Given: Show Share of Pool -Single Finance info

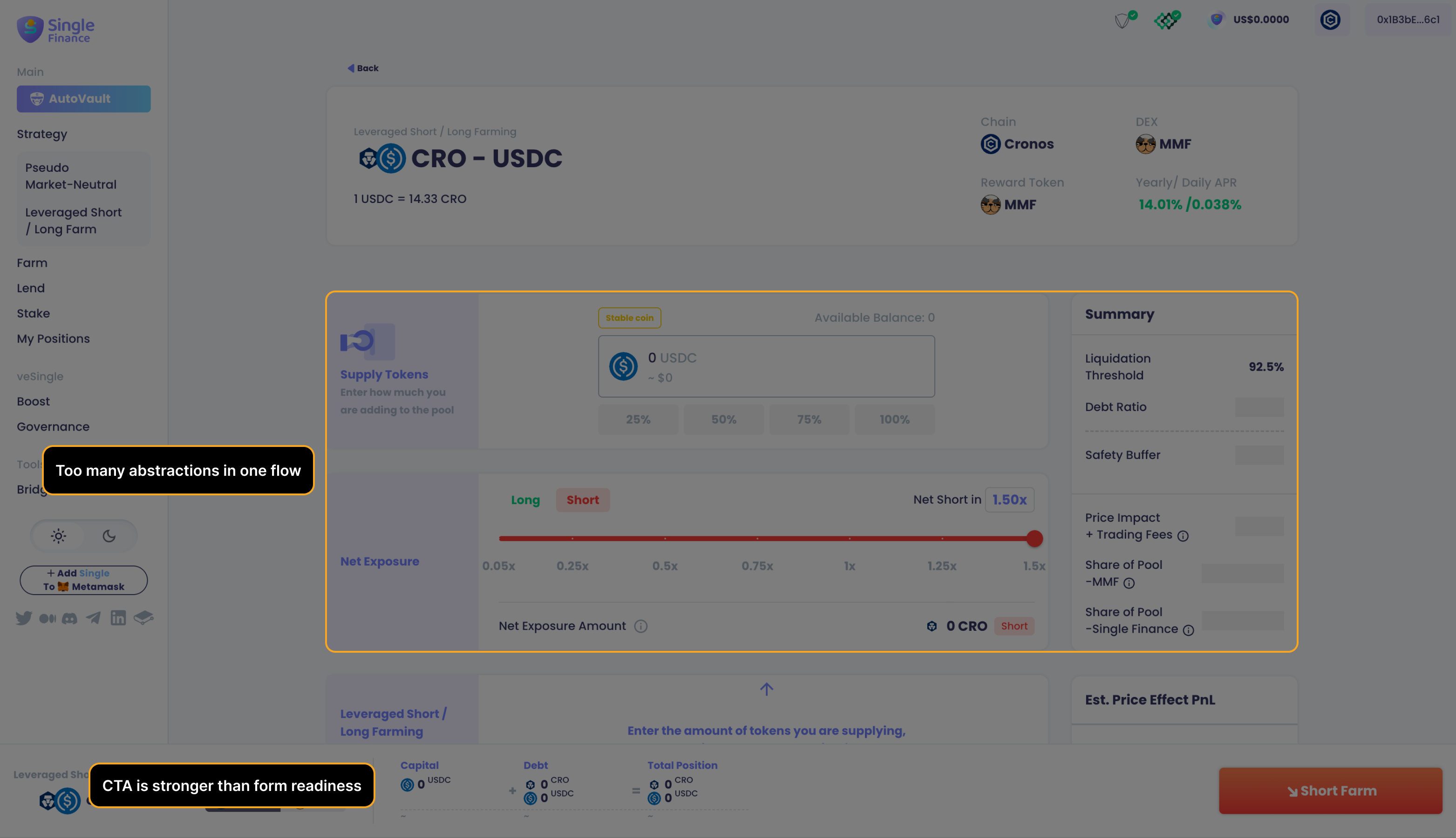Looking at the screenshot, I should click(1188, 630).
